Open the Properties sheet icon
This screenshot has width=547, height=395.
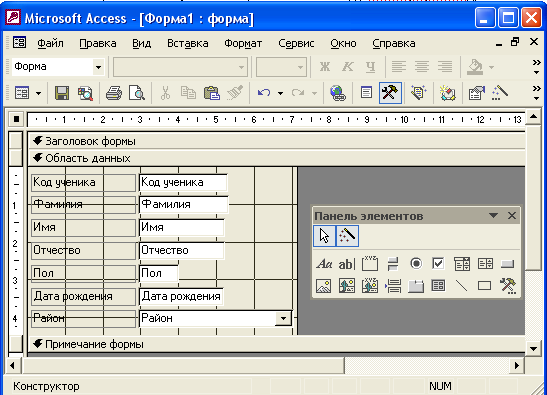(x=476, y=93)
